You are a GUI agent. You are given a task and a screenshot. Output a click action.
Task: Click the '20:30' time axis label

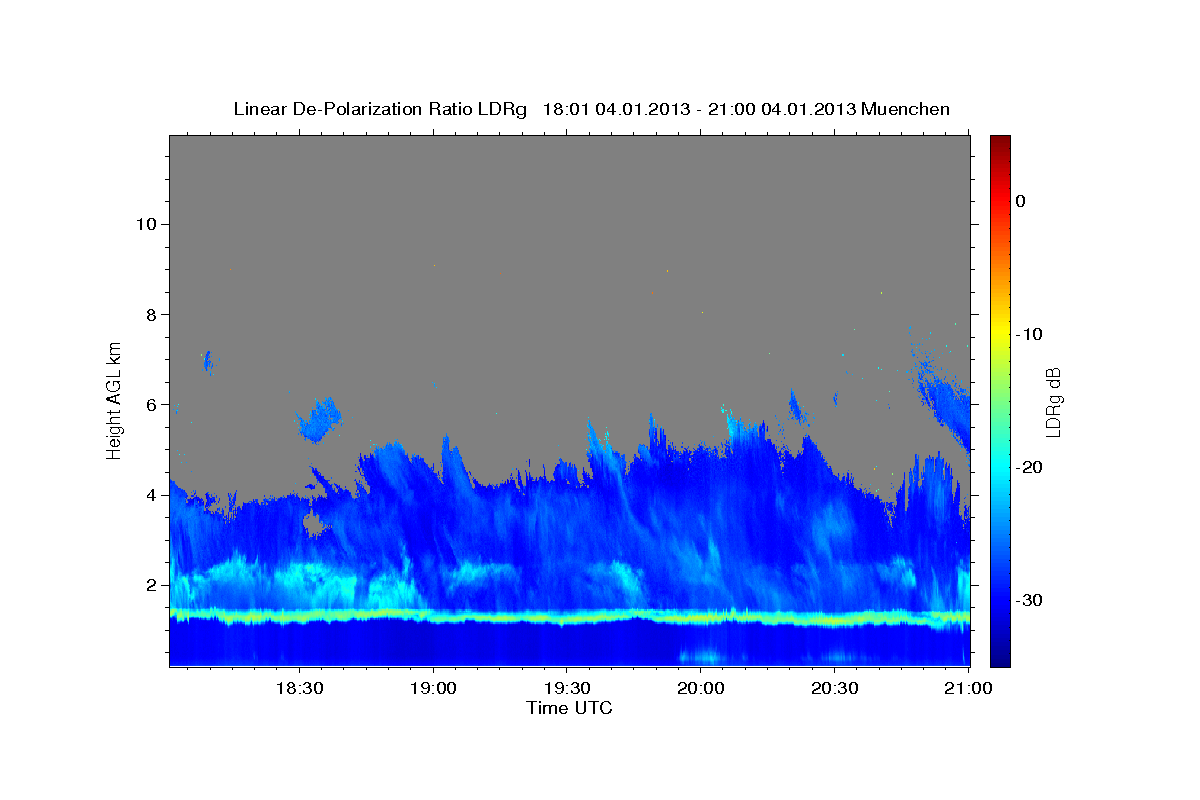(835, 688)
